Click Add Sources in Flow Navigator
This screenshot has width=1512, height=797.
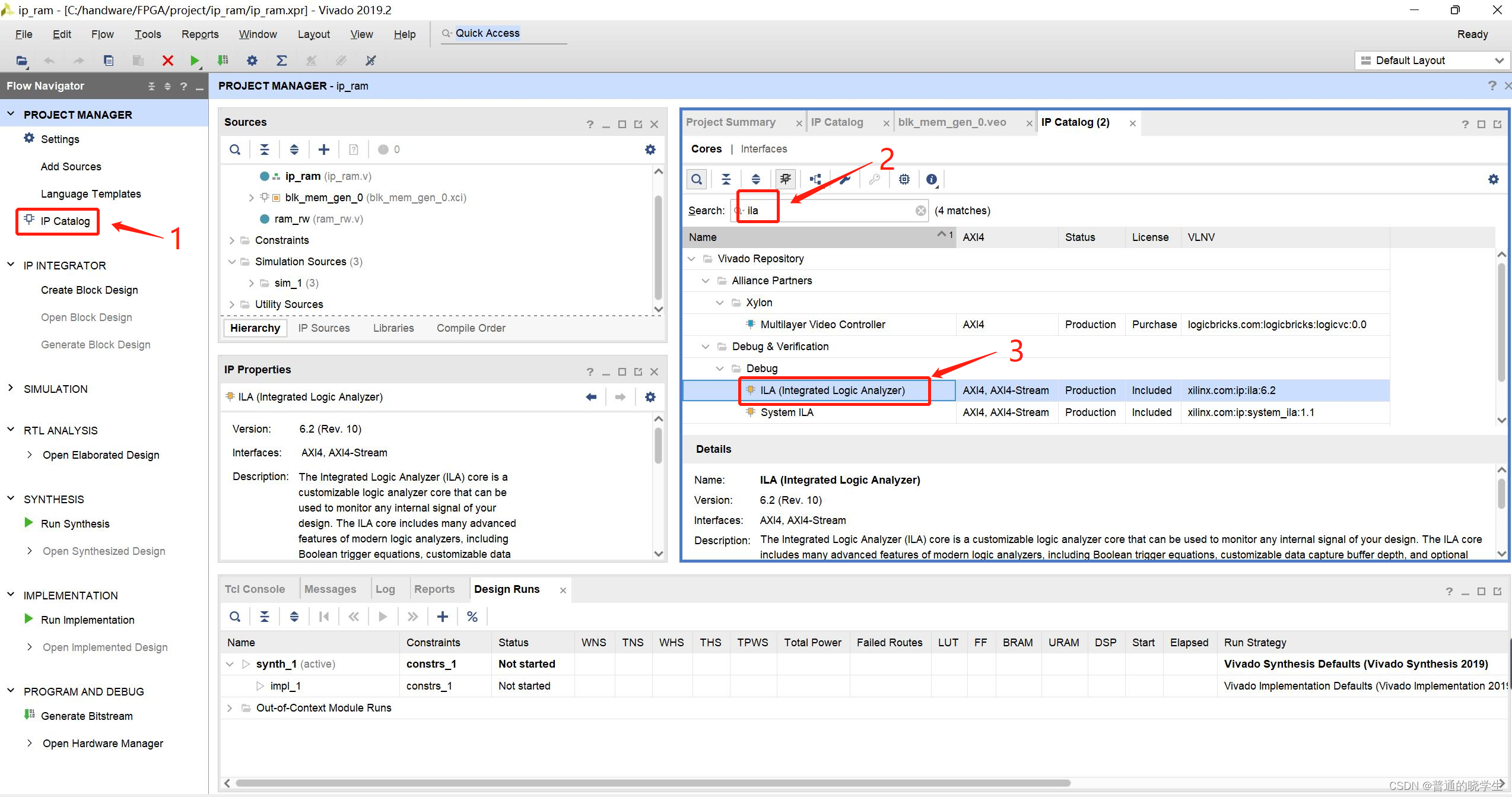[x=71, y=167]
